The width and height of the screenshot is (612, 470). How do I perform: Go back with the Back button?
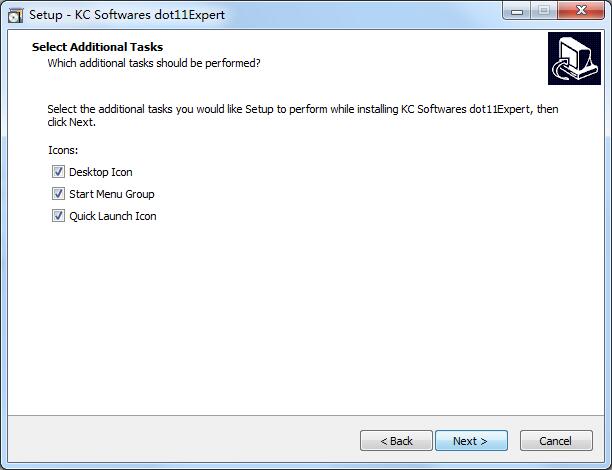click(396, 441)
